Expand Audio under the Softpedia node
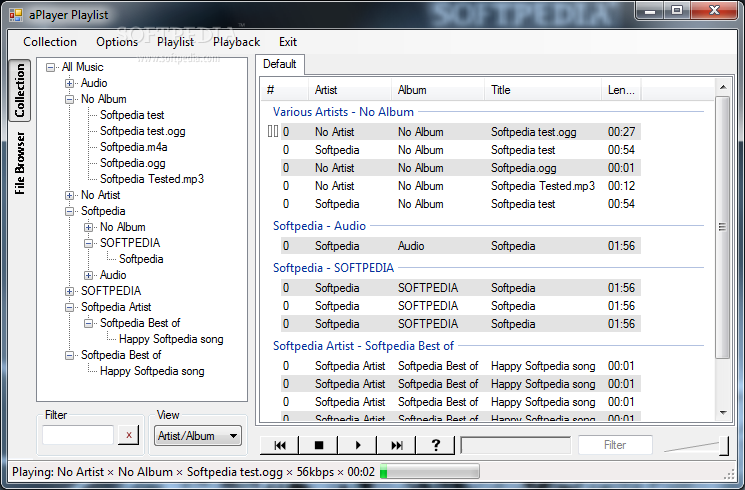The width and height of the screenshot is (745, 490). 88,275
